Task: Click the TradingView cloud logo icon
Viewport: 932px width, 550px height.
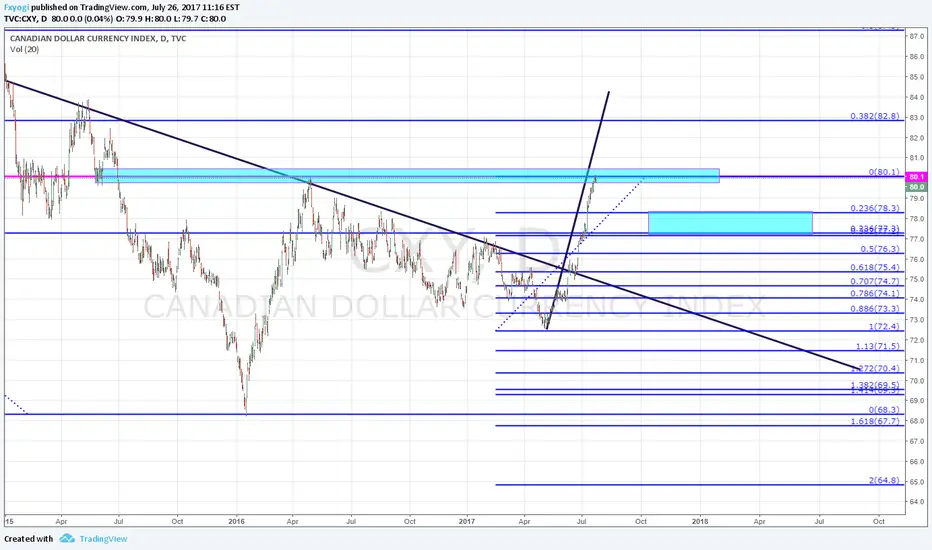Action: [67, 538]
